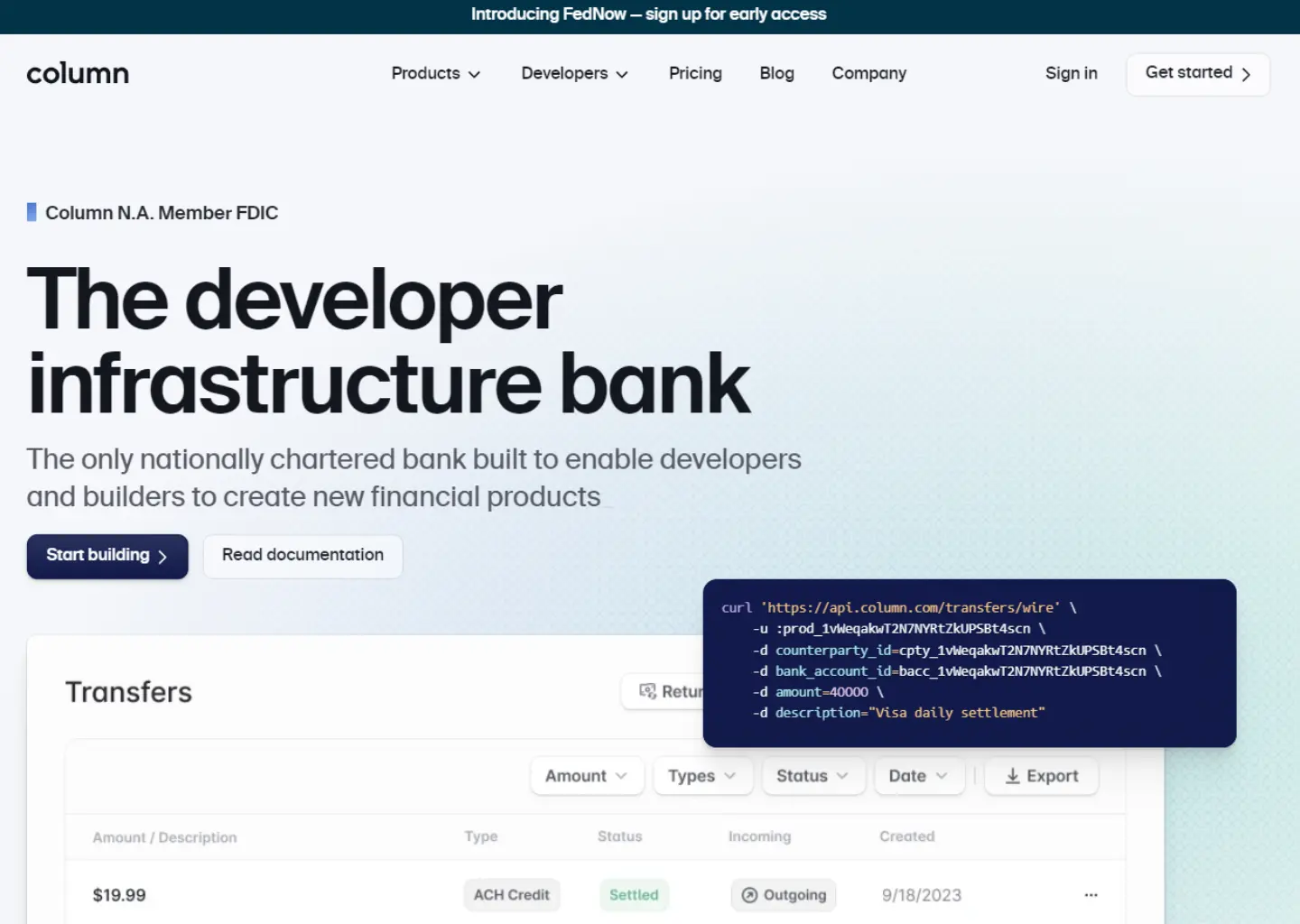Click the FedNow early access banner
Screen dimensions: 1300x924
click(649, 14)
